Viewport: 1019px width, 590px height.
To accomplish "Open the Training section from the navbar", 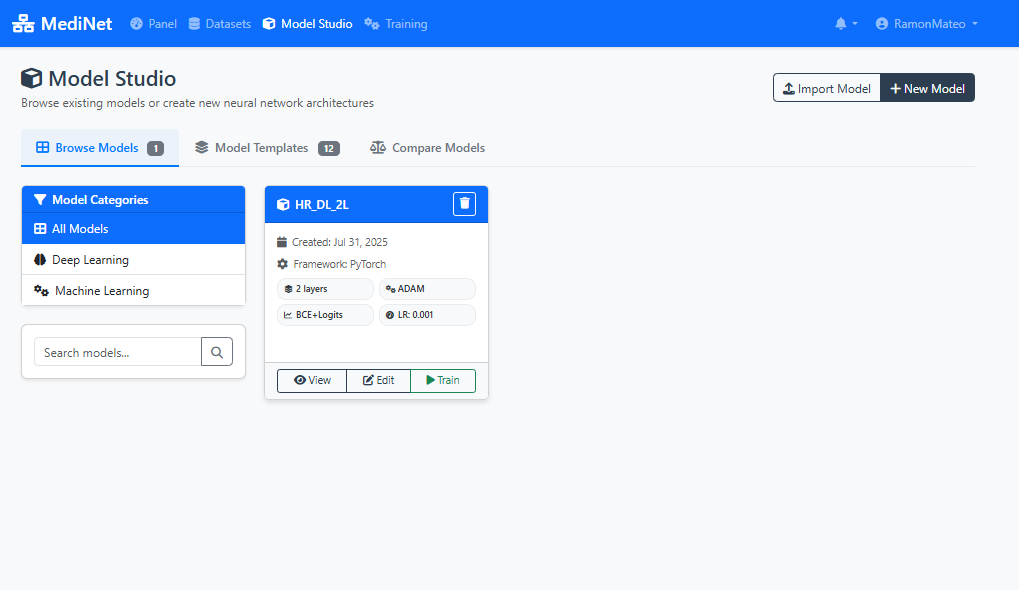I will [x=395, y=23].
